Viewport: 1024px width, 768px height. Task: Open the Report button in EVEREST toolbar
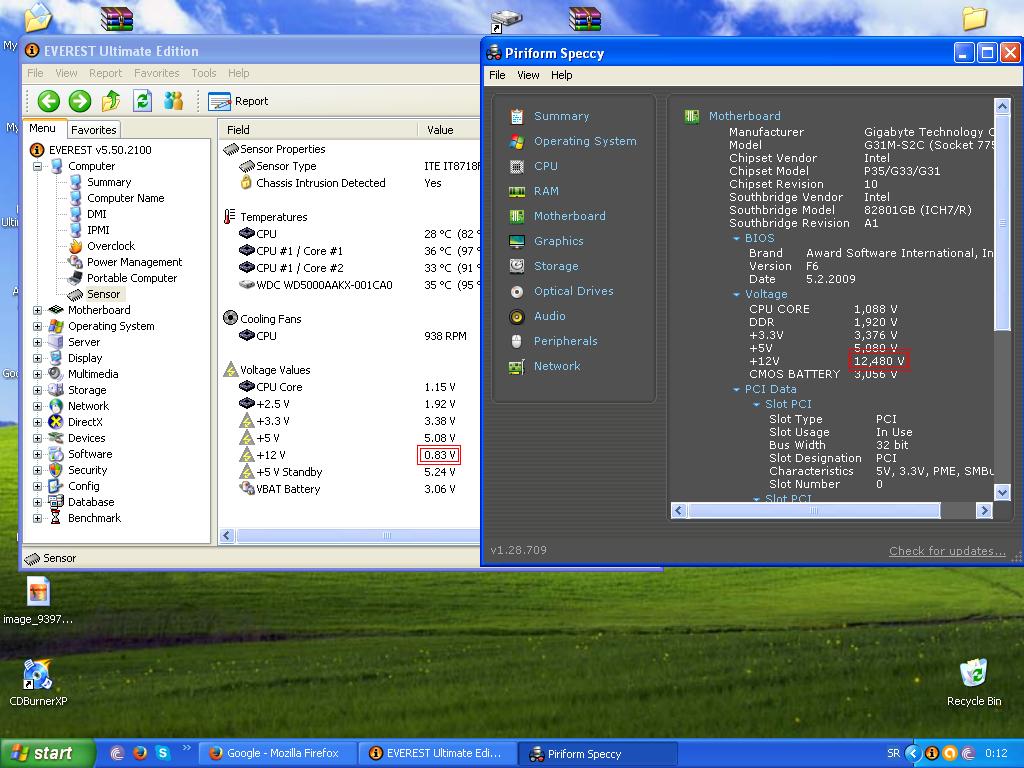(240, 101)
